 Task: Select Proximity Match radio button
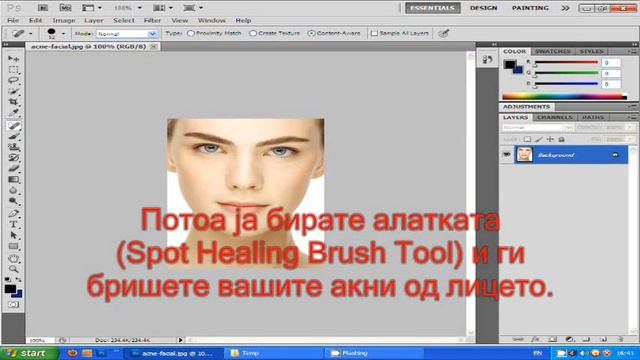[x=191, y=33]
